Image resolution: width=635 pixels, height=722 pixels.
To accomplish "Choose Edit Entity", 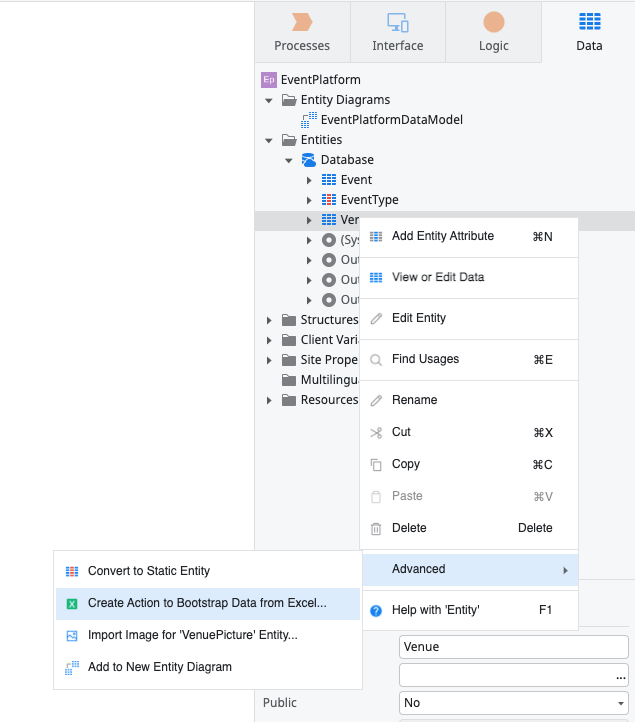I will [x=469, y=318].
